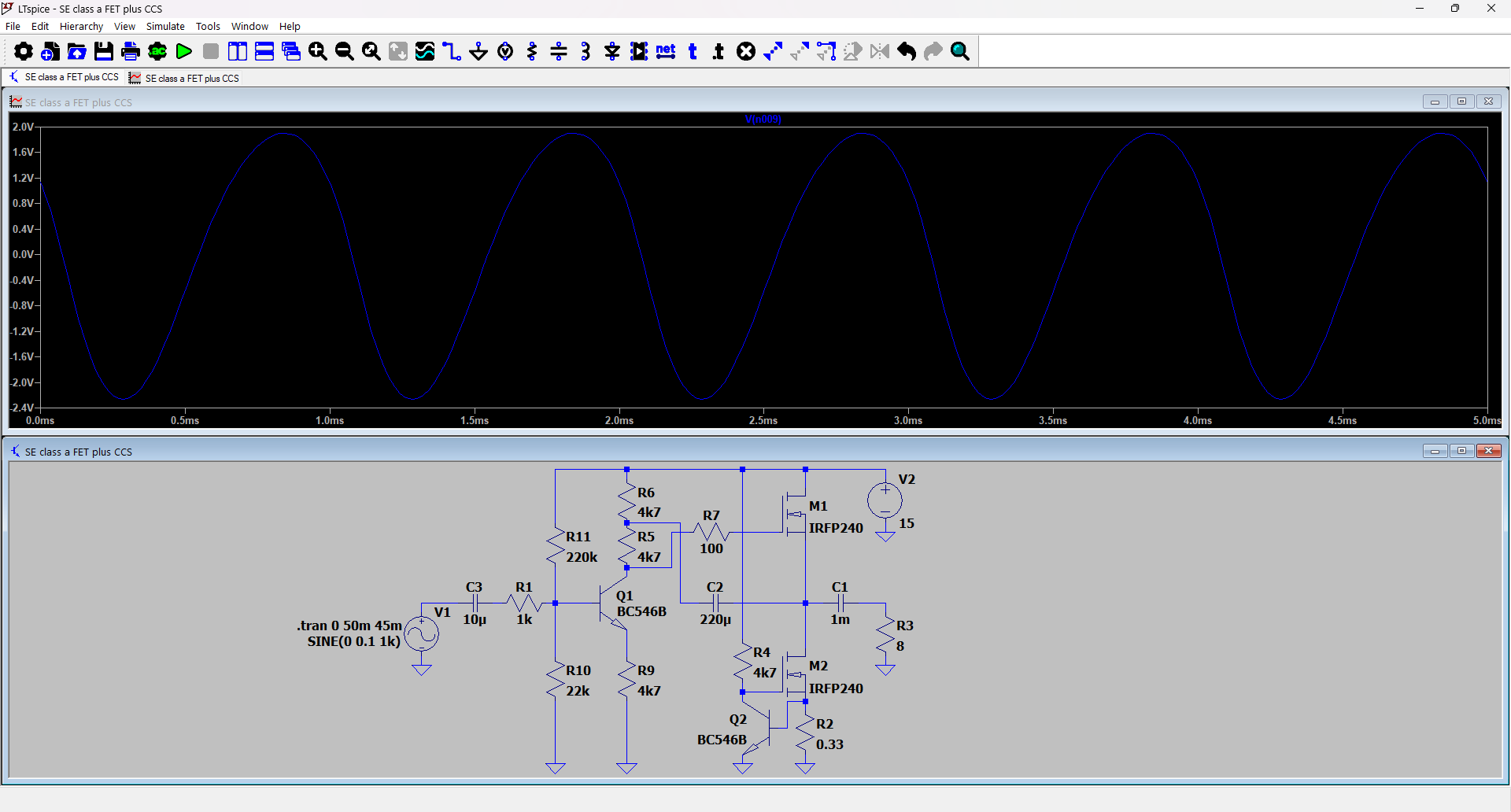Open the component library chip icon
The width and height of the screenshot is (1511, 812).
[639, 52]
